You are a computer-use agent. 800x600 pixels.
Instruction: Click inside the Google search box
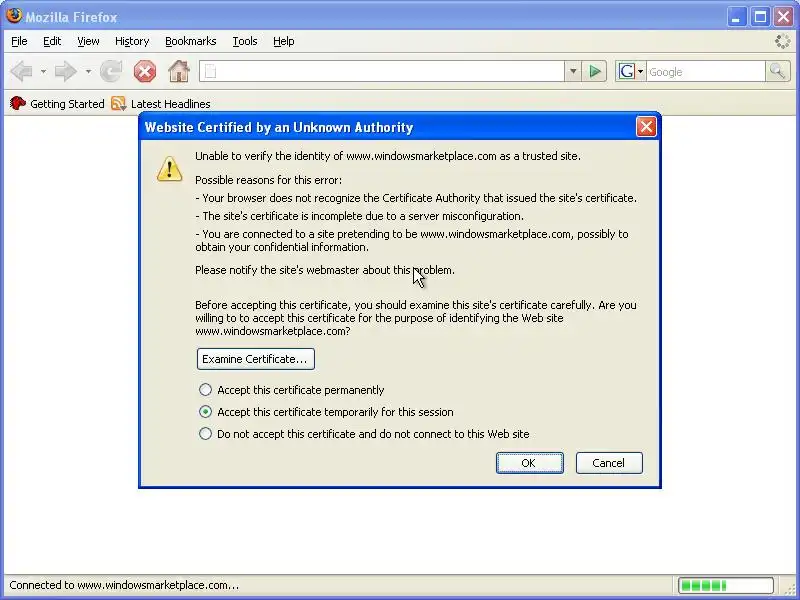click(x=706, y=71)
